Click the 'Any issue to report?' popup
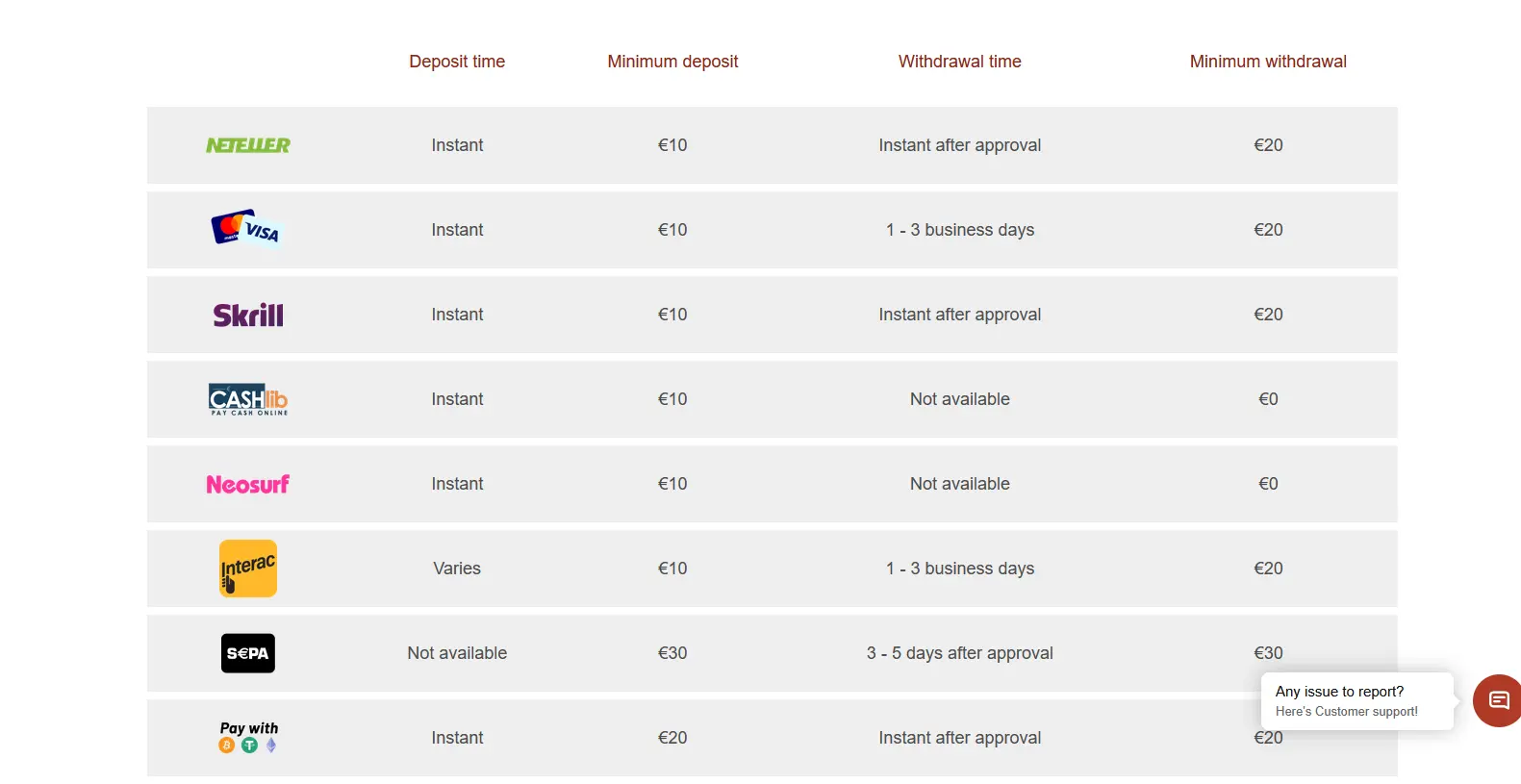The height and width of the screenshot is (784, 1521). tap(1356, 700)
